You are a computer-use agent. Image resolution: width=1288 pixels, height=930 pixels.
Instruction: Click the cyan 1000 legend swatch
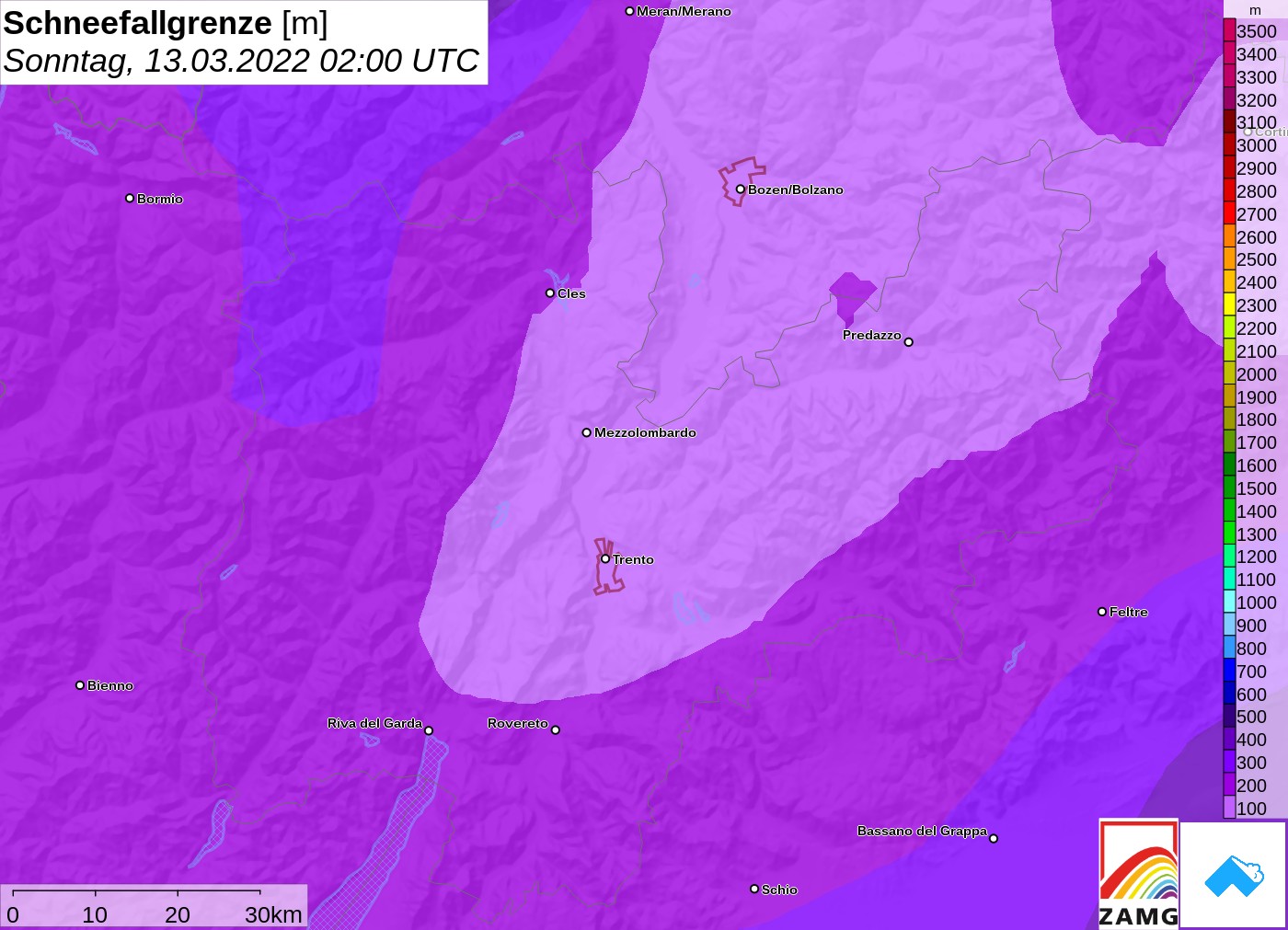pos(1229,602)
